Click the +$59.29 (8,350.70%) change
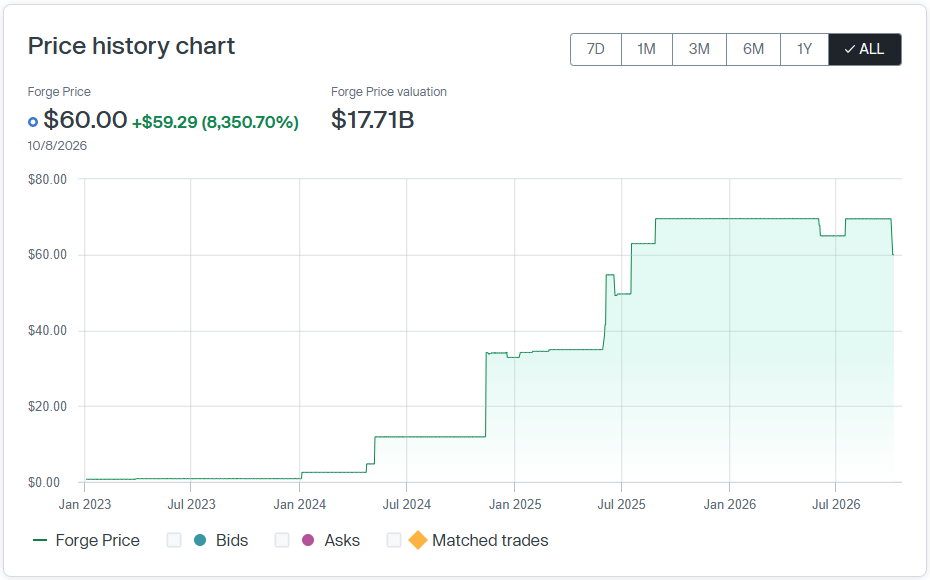Image resolution: width=930 pixels, height=580 pixels. click(x=215, y=122)
